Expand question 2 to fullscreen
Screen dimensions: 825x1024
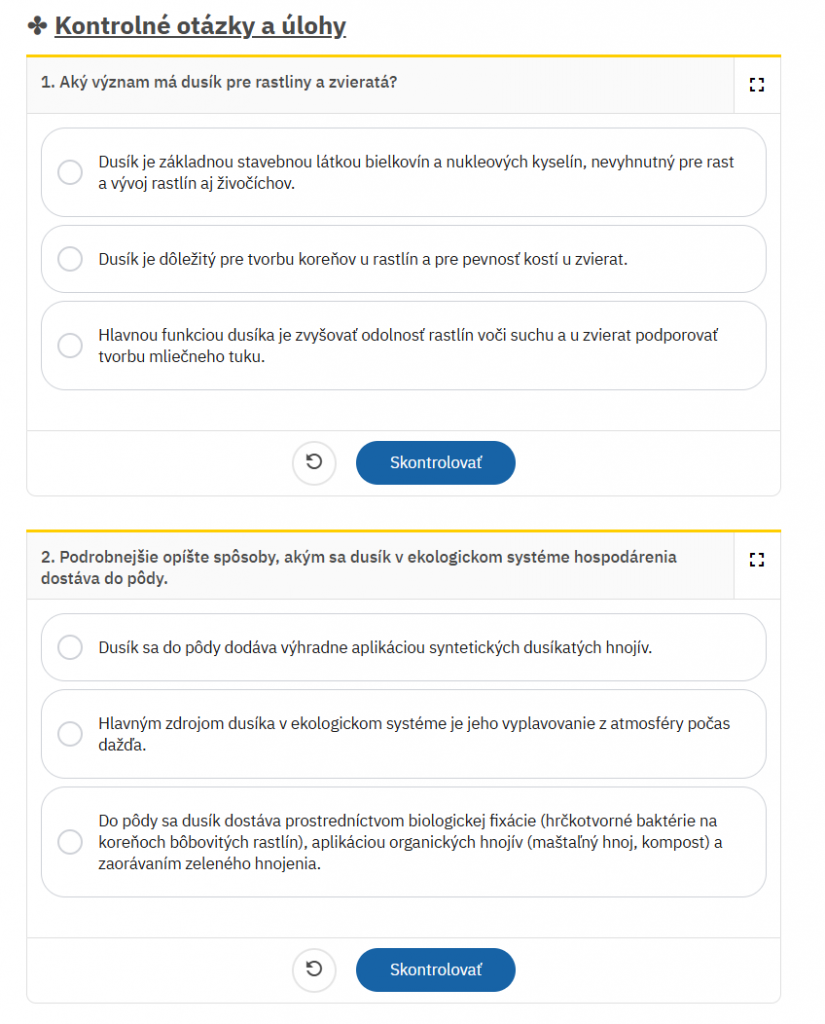tap(756, 559)
